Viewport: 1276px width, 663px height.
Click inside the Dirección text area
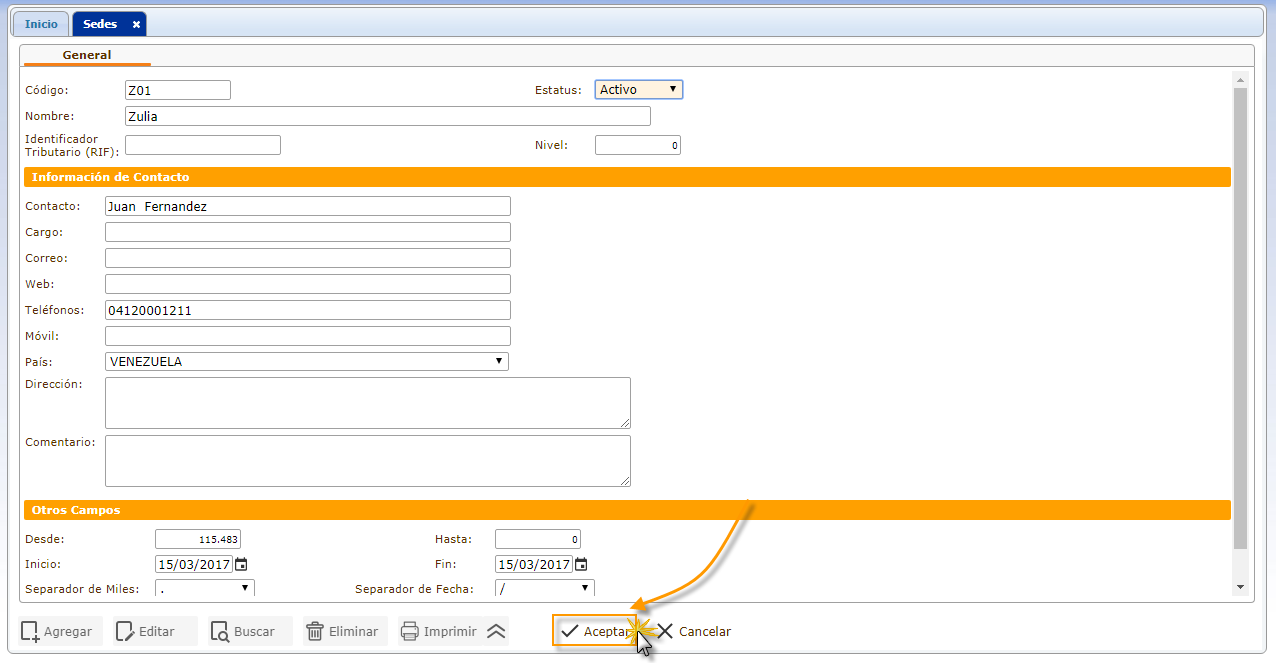click(368, 403)
